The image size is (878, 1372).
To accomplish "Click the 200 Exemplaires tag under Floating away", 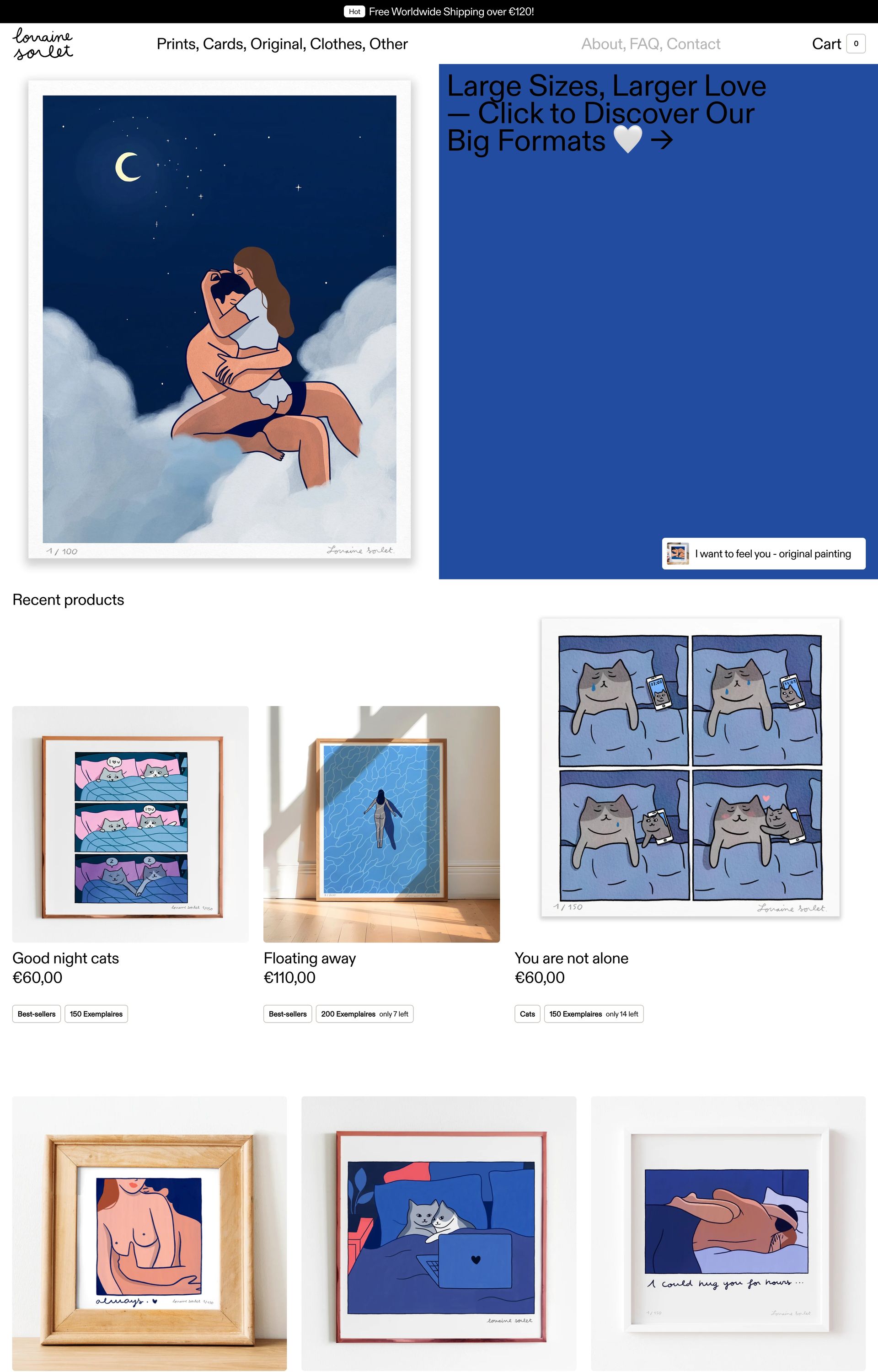I will [364, 1014].
